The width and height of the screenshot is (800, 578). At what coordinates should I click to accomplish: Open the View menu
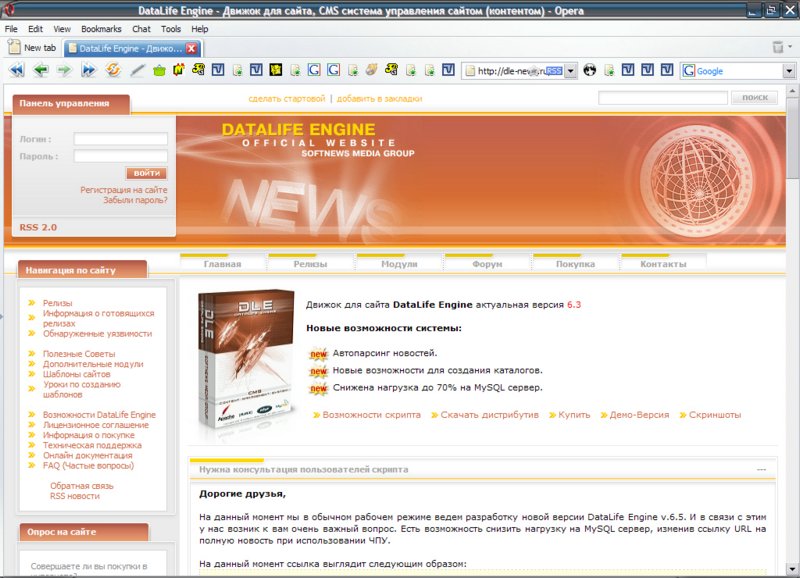(x=62, y=29)
